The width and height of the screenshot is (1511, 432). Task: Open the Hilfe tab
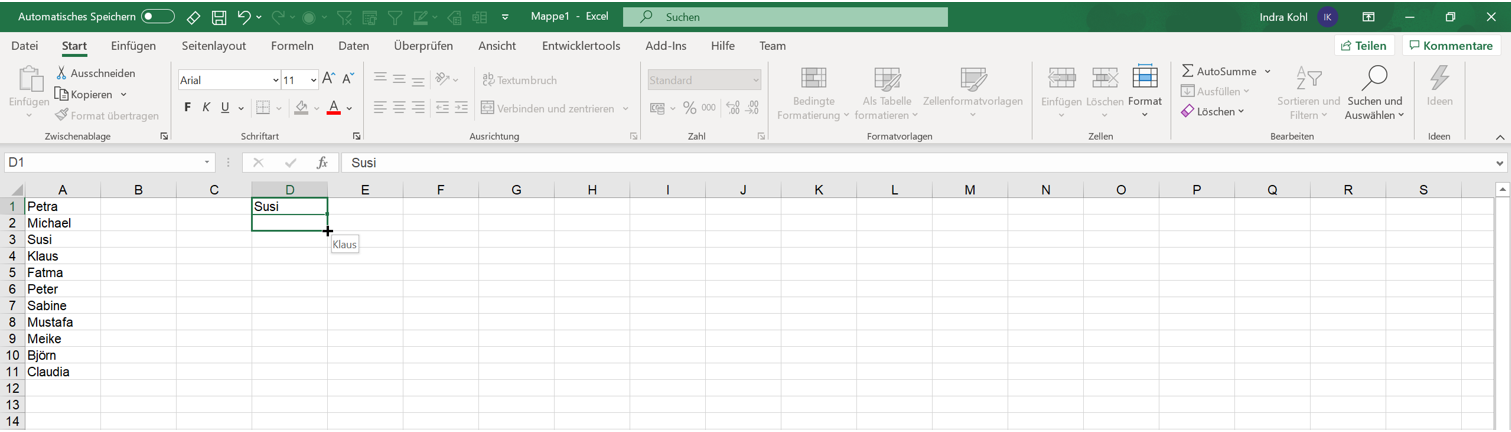click(722, 46)
